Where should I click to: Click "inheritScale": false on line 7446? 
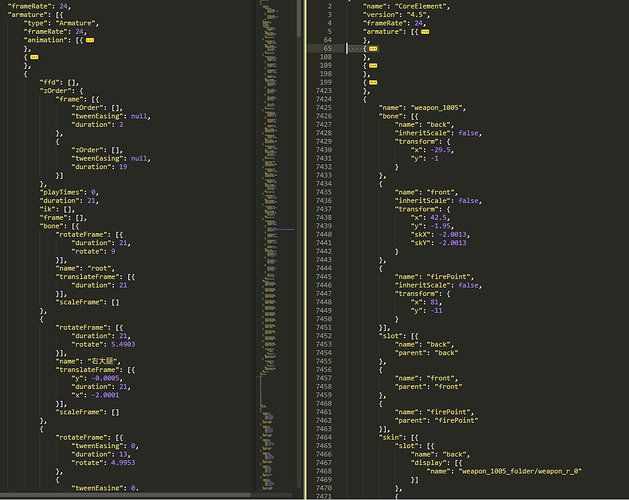coord(437,285)
